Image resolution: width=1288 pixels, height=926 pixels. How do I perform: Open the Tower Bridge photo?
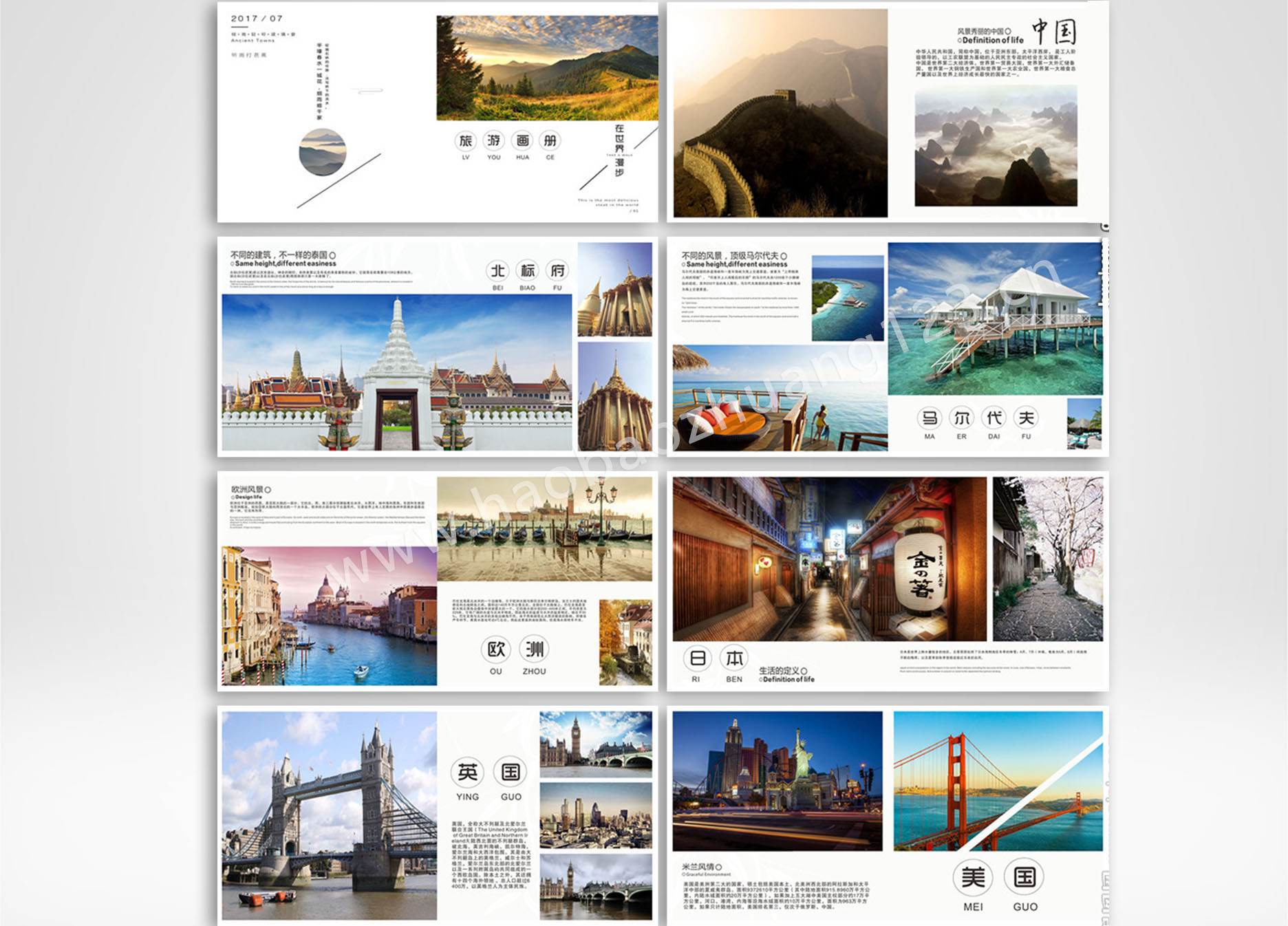tap(329, 815)
